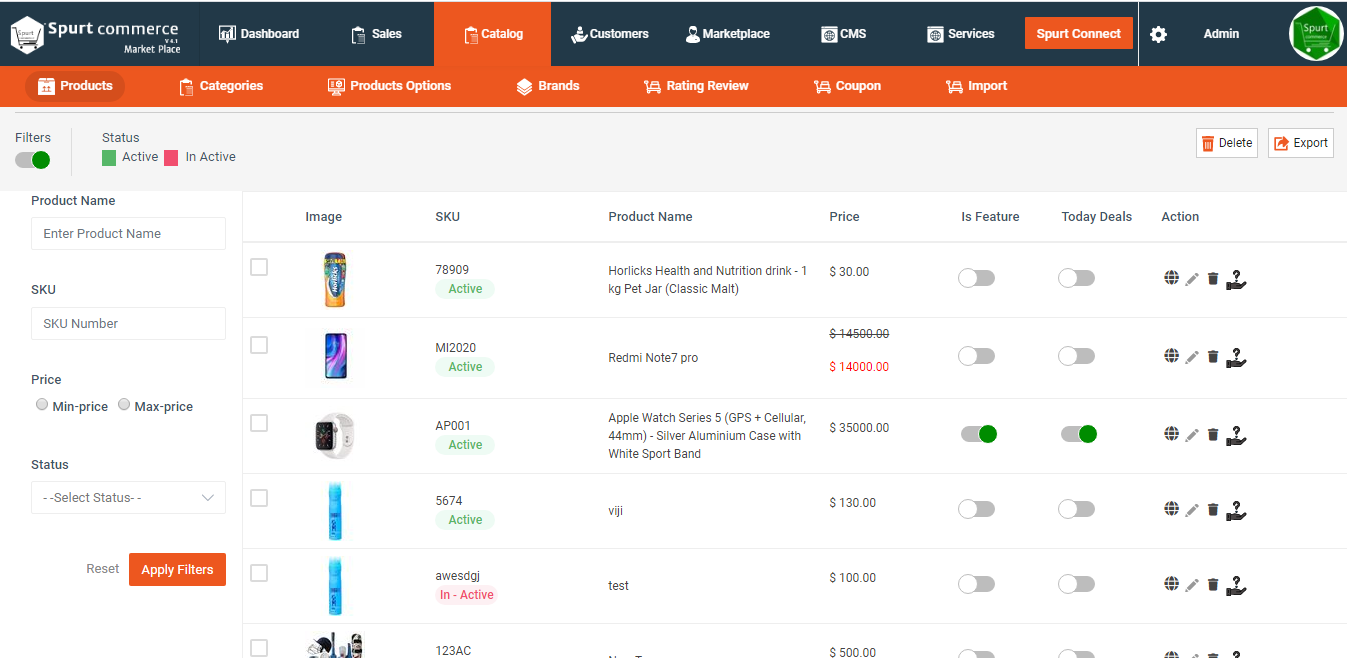Delete Horlicks product using trash icon
Image resolution: width=1347 pixels, height=658 pixels.
pyautogui.click(x=1213, y=279)
